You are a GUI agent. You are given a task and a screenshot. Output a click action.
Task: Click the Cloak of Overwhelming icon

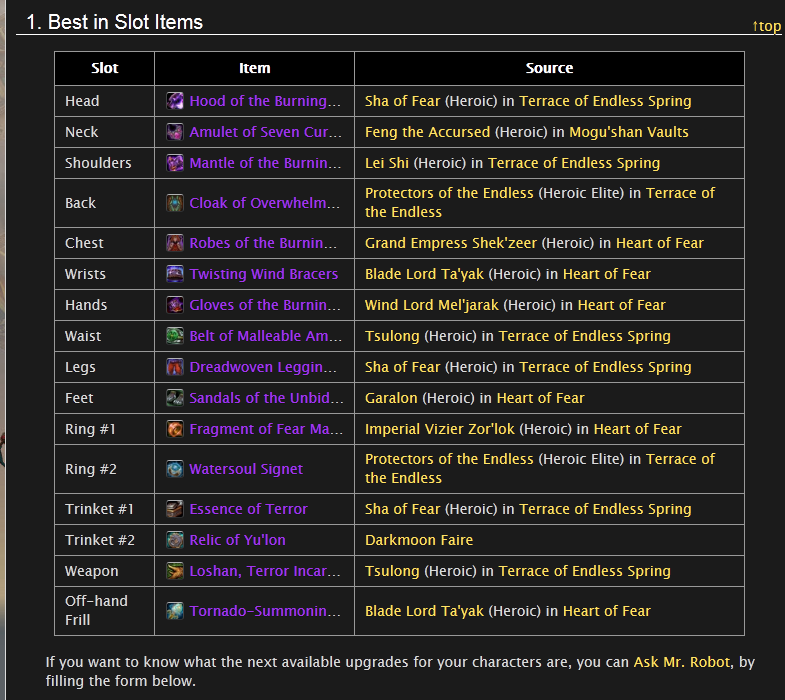pos(175,203)
